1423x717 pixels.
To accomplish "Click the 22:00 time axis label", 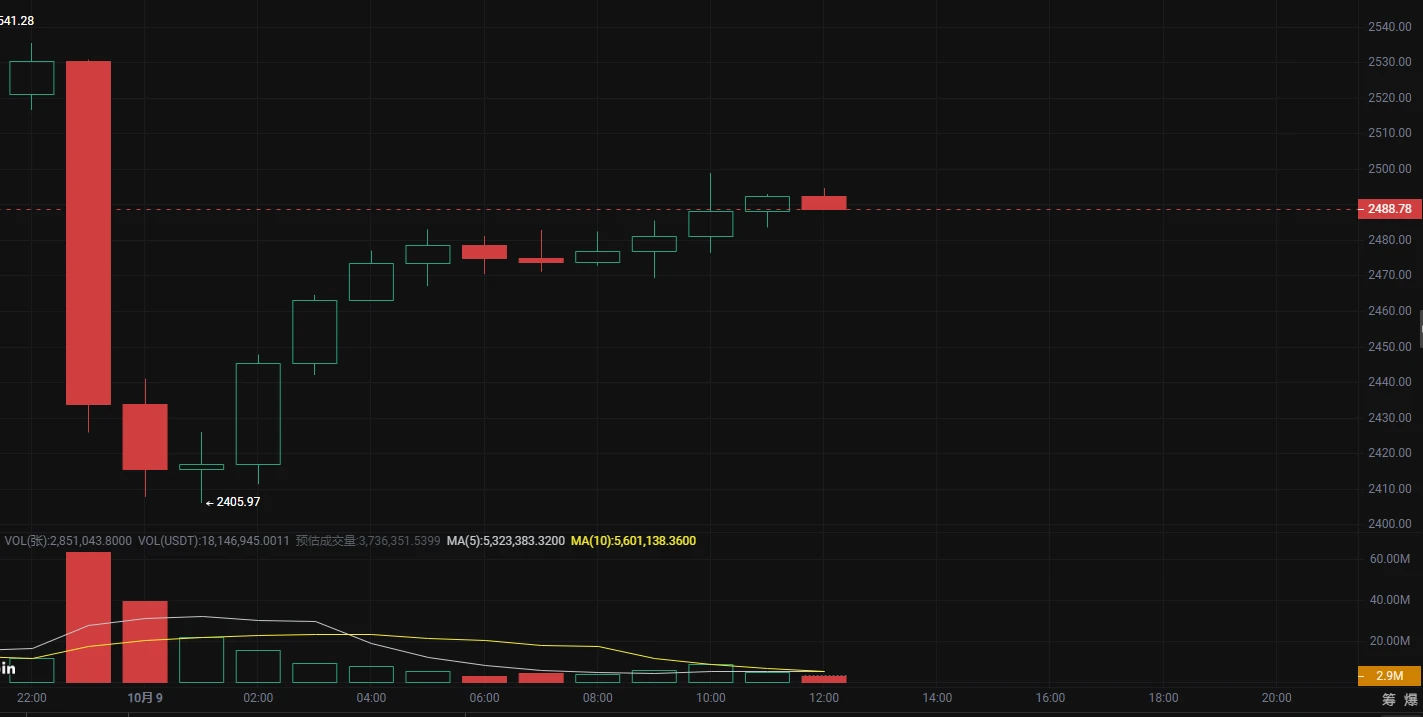I will 32,698.
